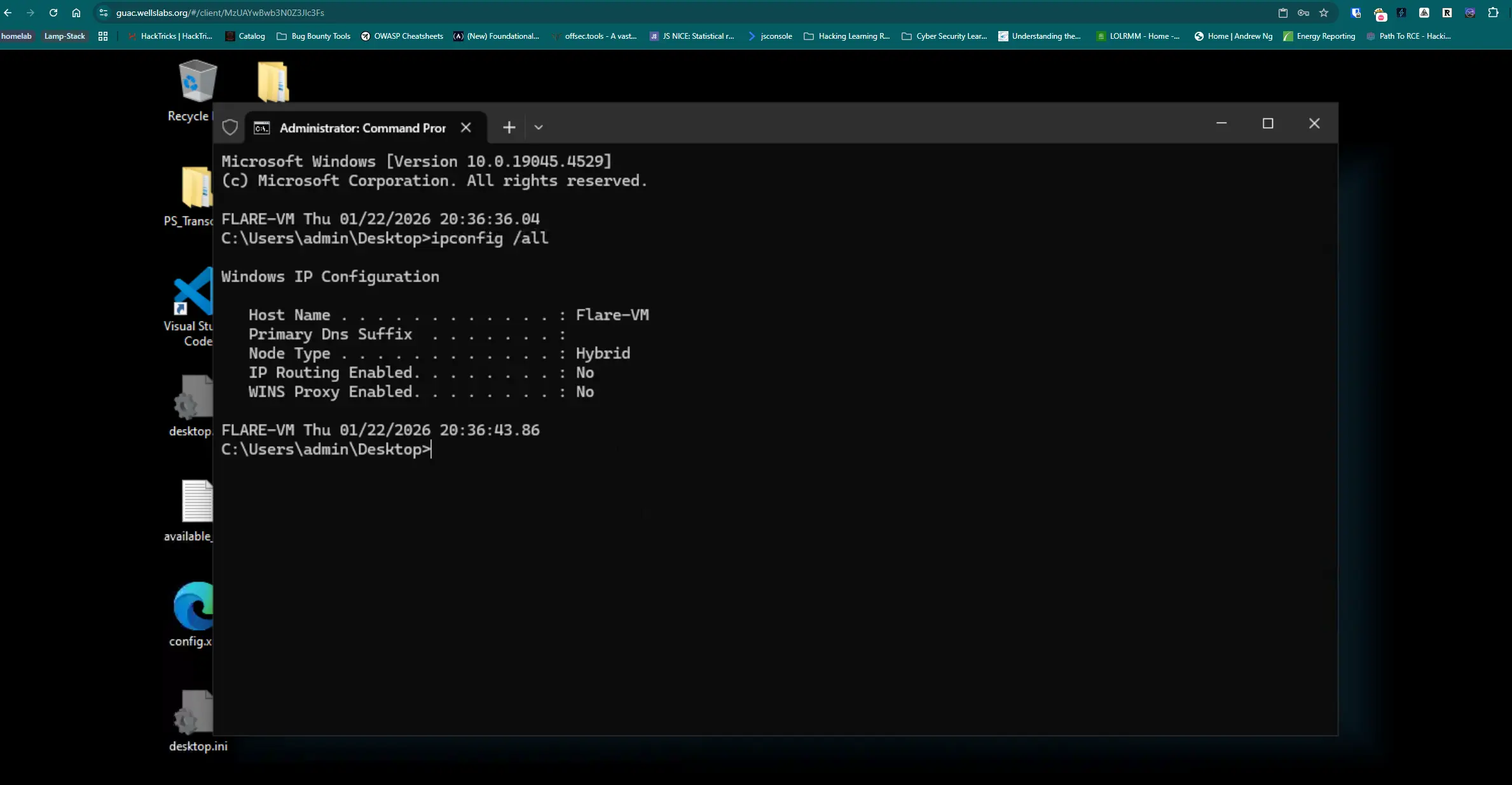Open the Energy Reporting bookmark
The width and height of the screenshot is (1512, 785).
click(1319, 36)
